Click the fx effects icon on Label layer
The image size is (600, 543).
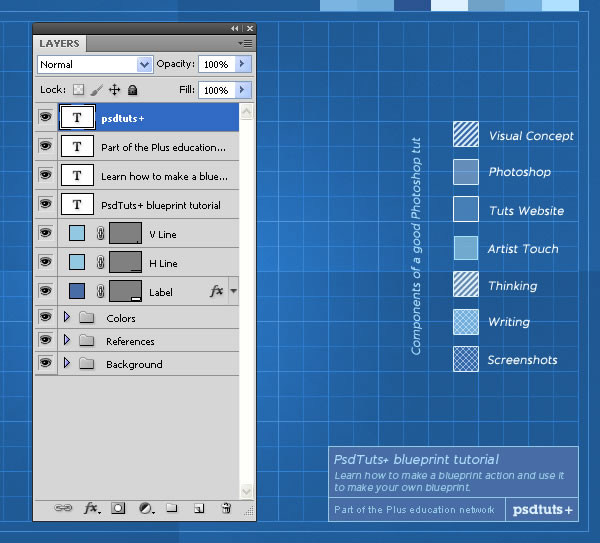tap(216, 291)
